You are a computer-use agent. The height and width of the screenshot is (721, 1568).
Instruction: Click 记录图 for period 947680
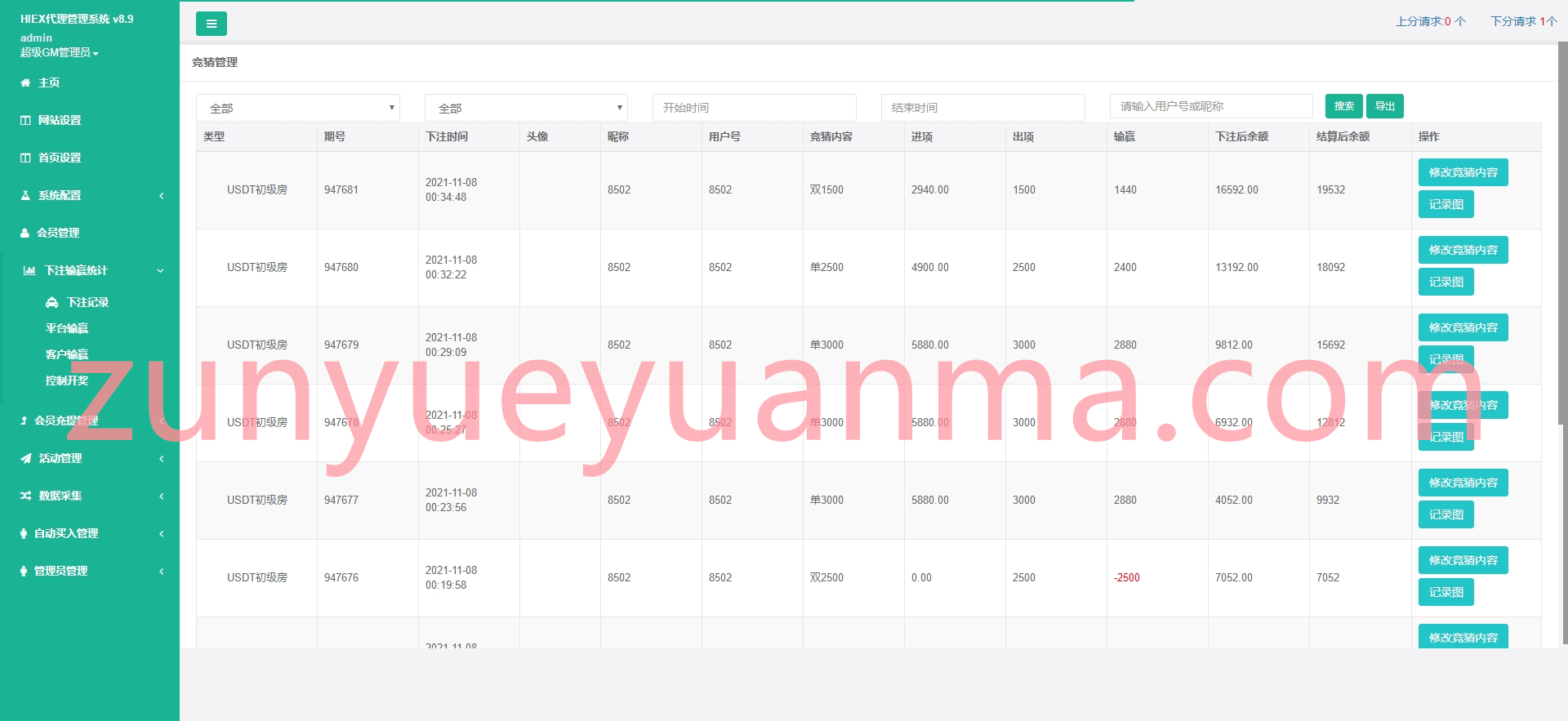coord(1445,282)
